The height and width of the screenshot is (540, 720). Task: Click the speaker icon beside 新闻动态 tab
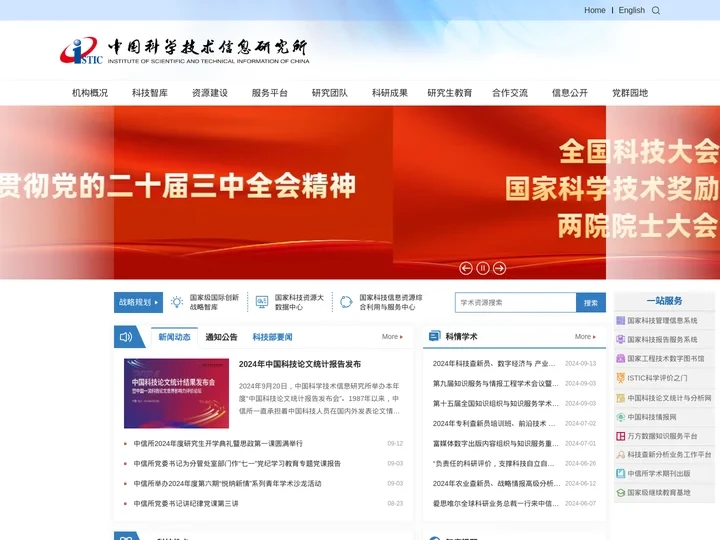(126, 337)
